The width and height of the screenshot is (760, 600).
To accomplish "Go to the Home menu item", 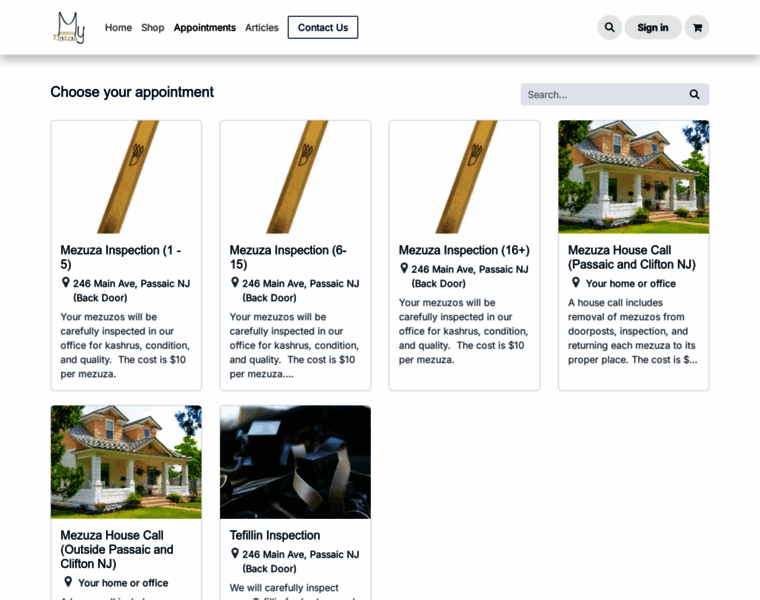I will pyautogui.click(x=118, y=28).
